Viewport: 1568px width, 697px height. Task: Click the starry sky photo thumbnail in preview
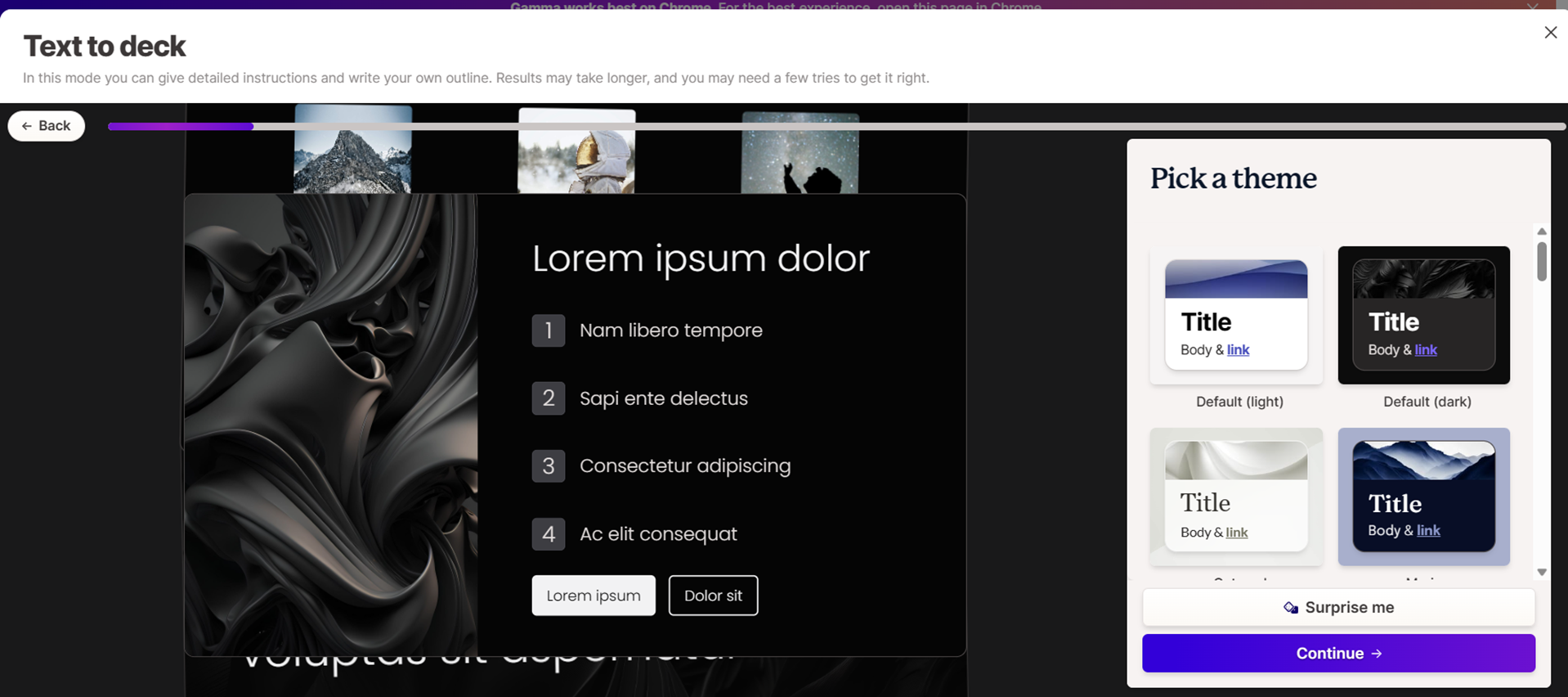[x=800, y=153]
